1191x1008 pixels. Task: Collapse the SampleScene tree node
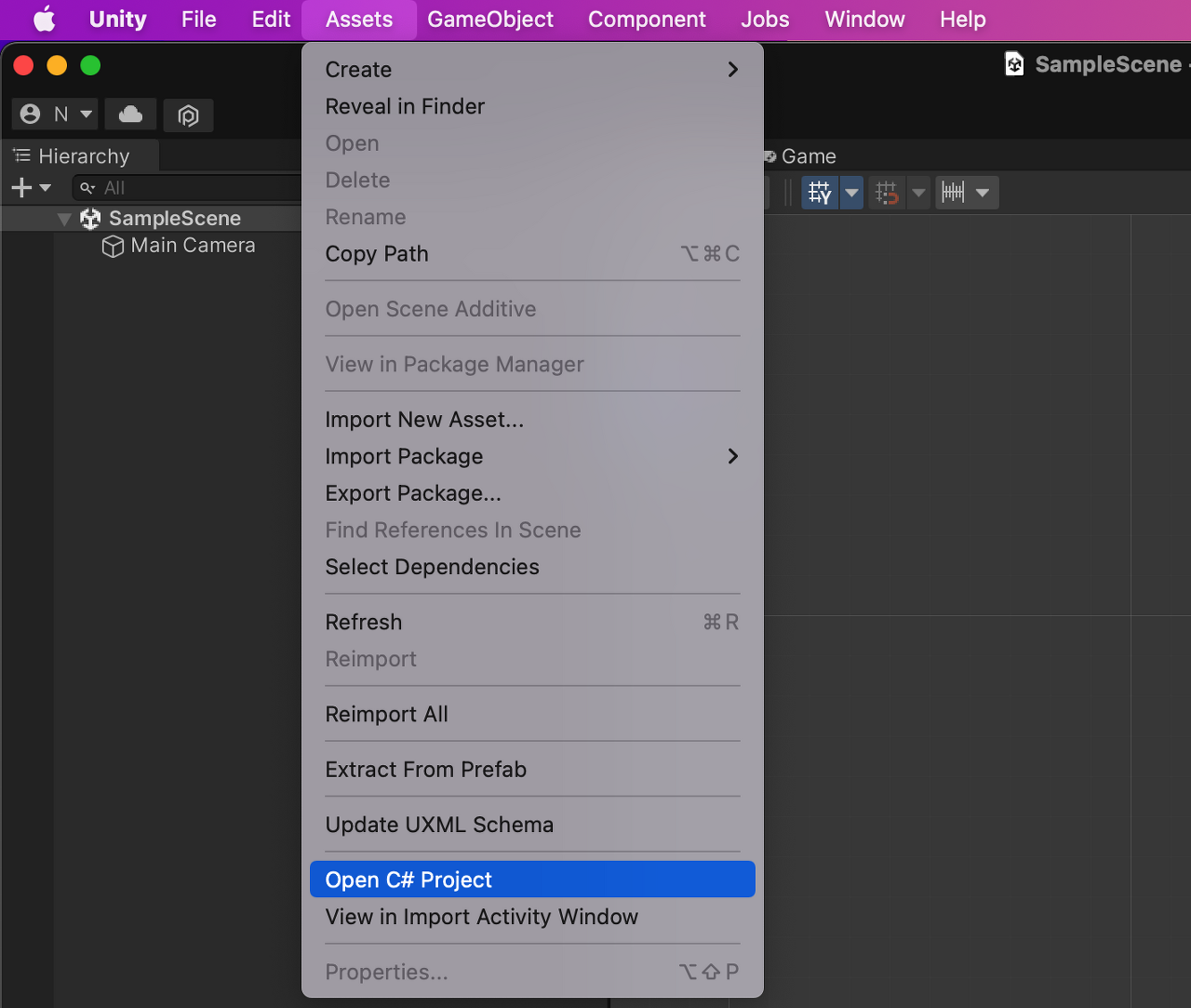64,219
